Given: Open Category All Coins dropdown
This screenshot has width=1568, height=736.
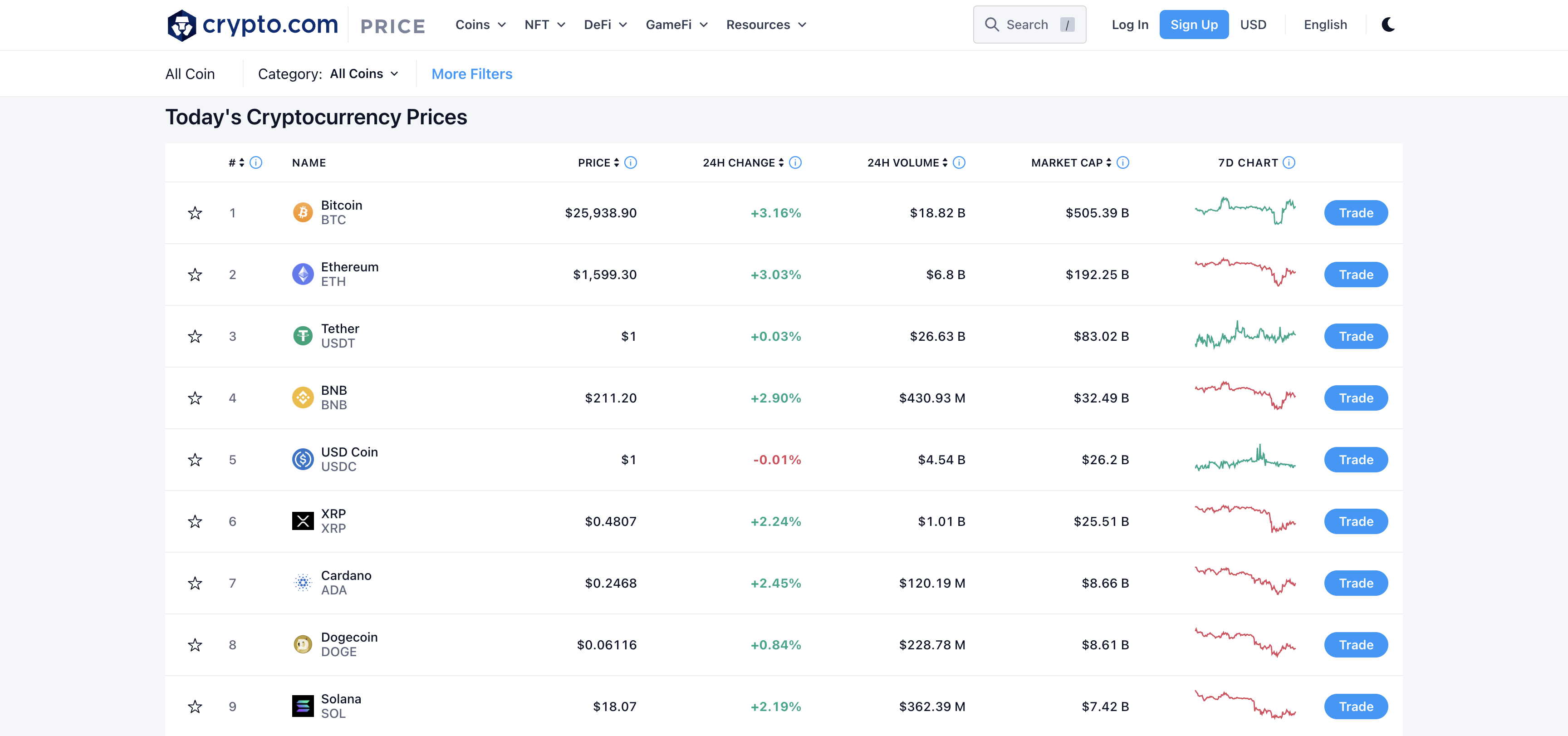Looking at the screenshot, I should click(x=364, y=74).
